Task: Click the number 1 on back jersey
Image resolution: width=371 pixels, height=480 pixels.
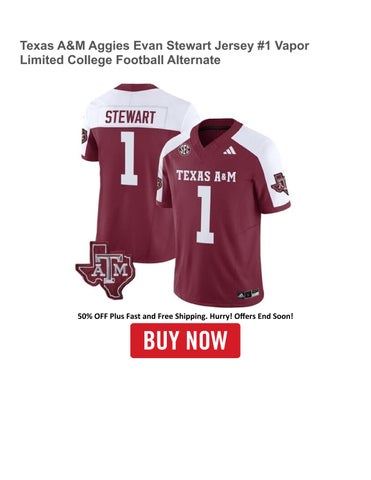Action: pos(129,158)
